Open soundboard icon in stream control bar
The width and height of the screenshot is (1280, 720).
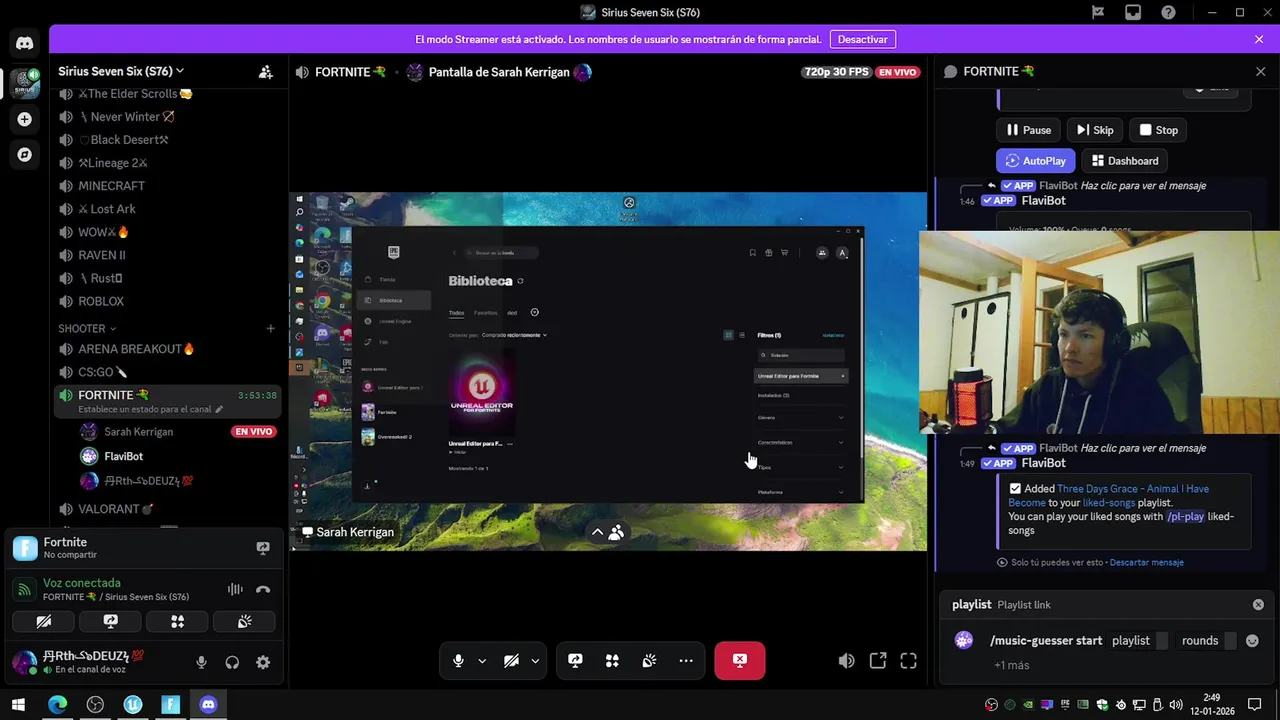click(x=649, y=660)
